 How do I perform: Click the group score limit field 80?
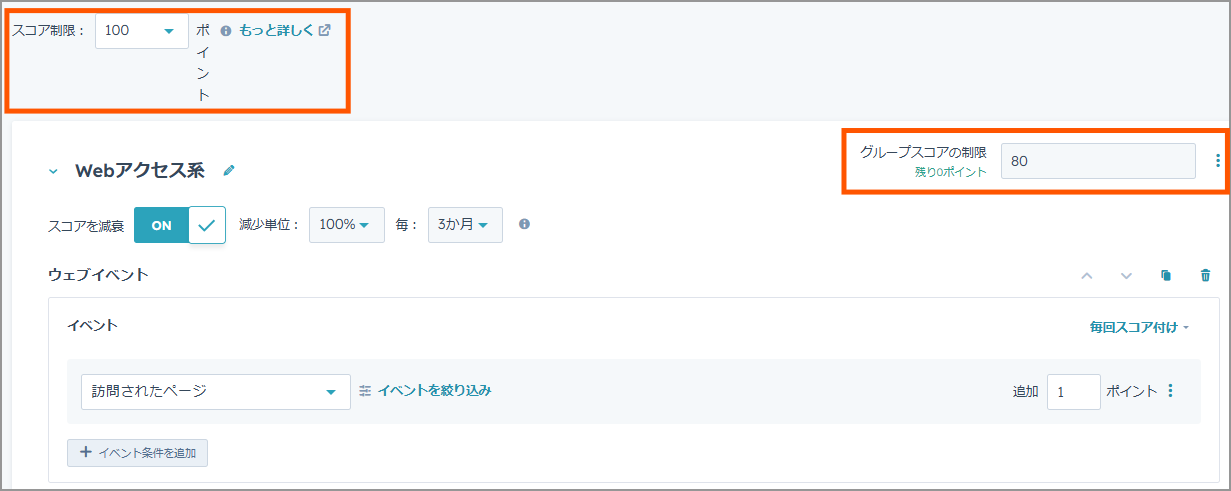[x=1098, y=161]
